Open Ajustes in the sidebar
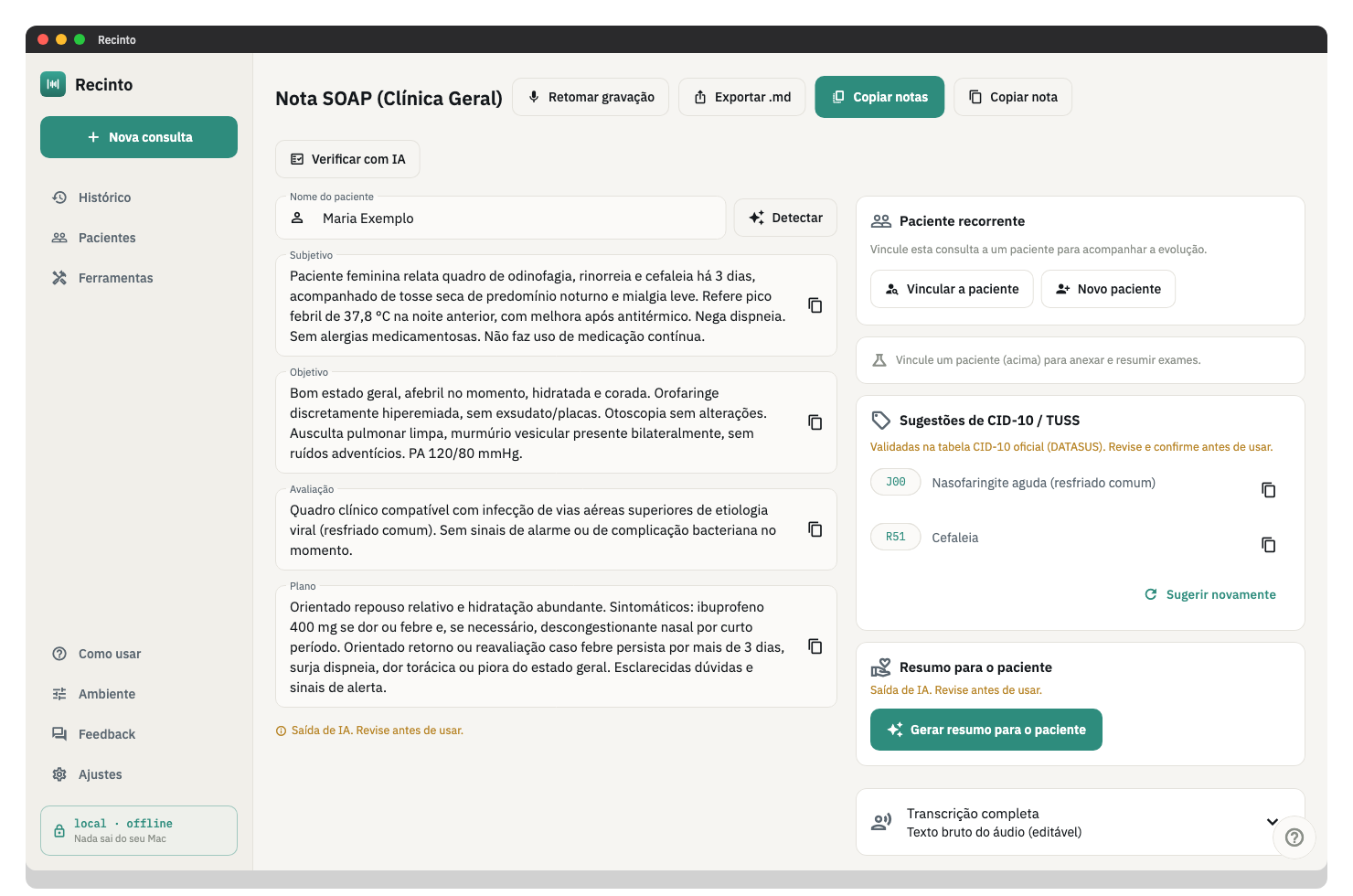Screen dimensions: 1353x896 pyautogui.click(x=139, y=774)
